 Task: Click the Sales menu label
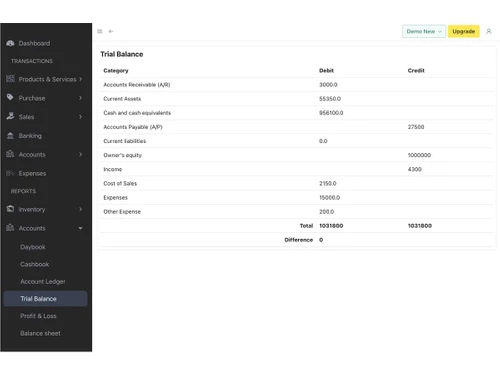pos(26,117)
